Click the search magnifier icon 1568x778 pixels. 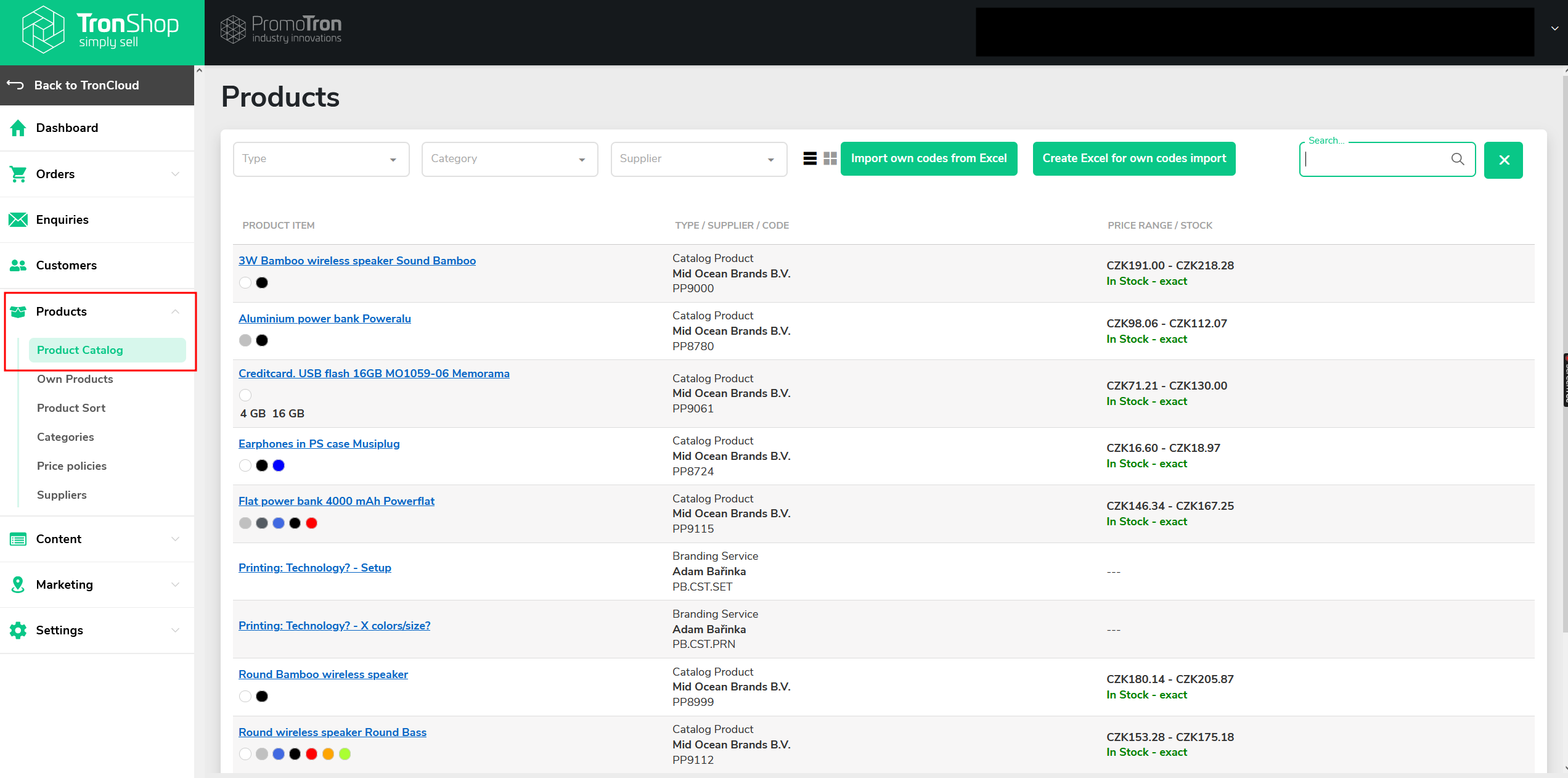[1458, 159]
